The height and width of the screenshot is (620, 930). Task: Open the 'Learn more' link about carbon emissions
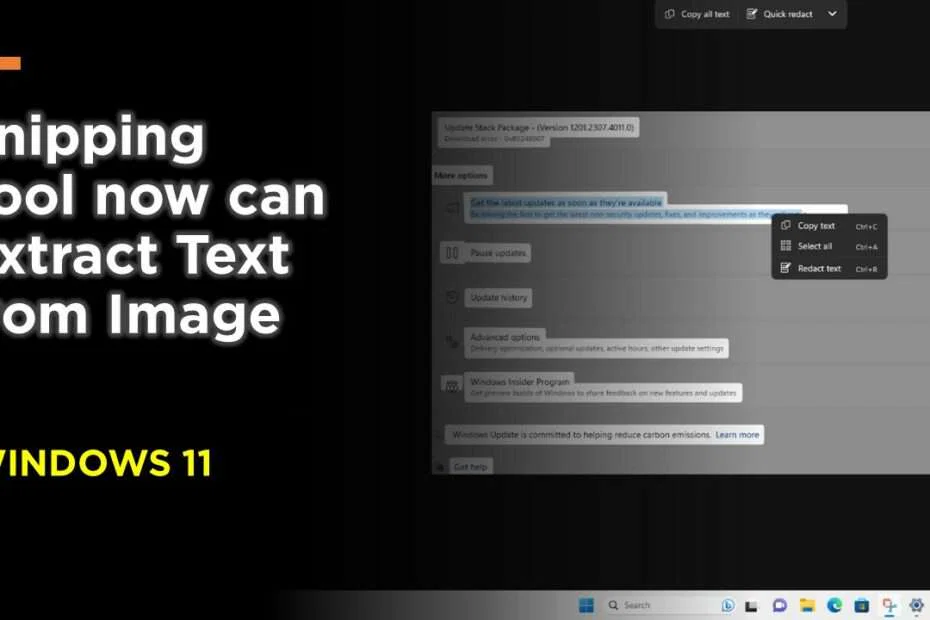pyautogui.click(x=737, y=434)
